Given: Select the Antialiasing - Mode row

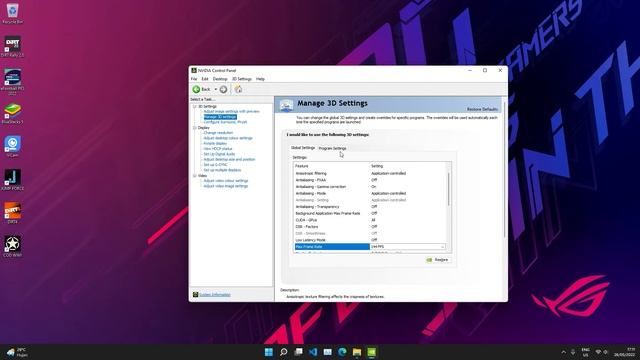Looking at the screenshot, I should click(370, 193).
